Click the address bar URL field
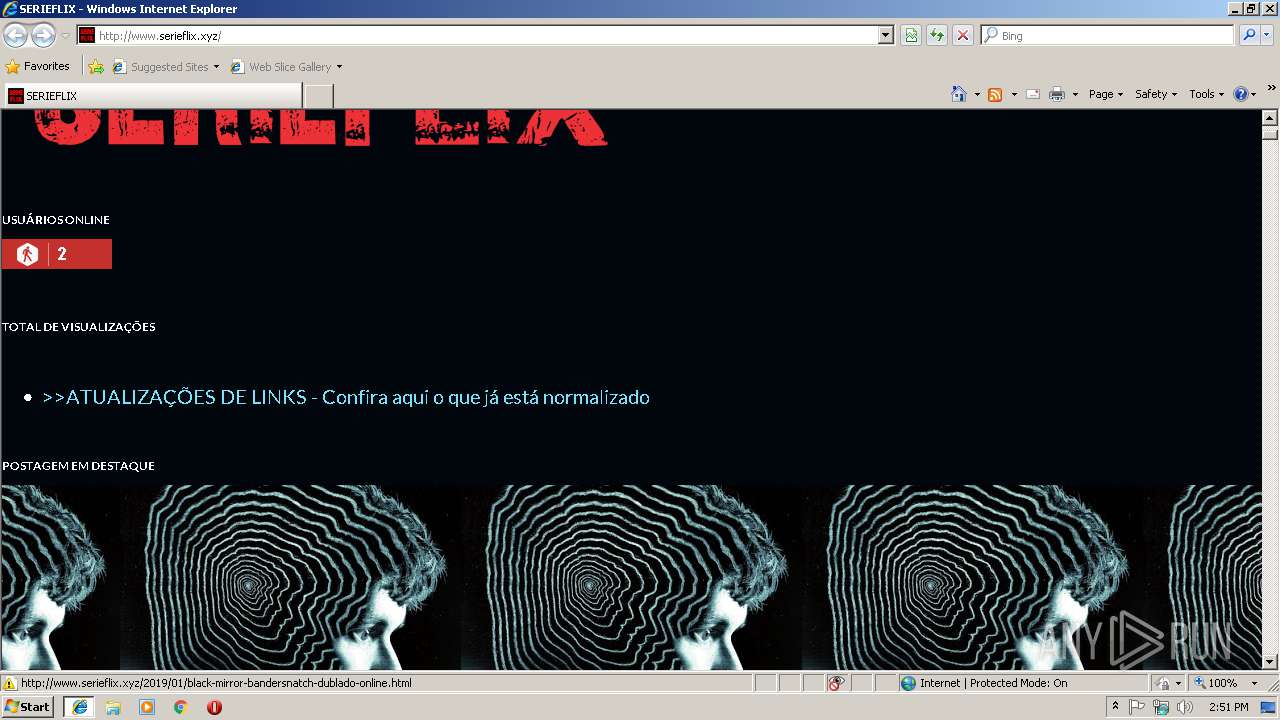This screenshot has width=1280, height=720. coord(478,35)
